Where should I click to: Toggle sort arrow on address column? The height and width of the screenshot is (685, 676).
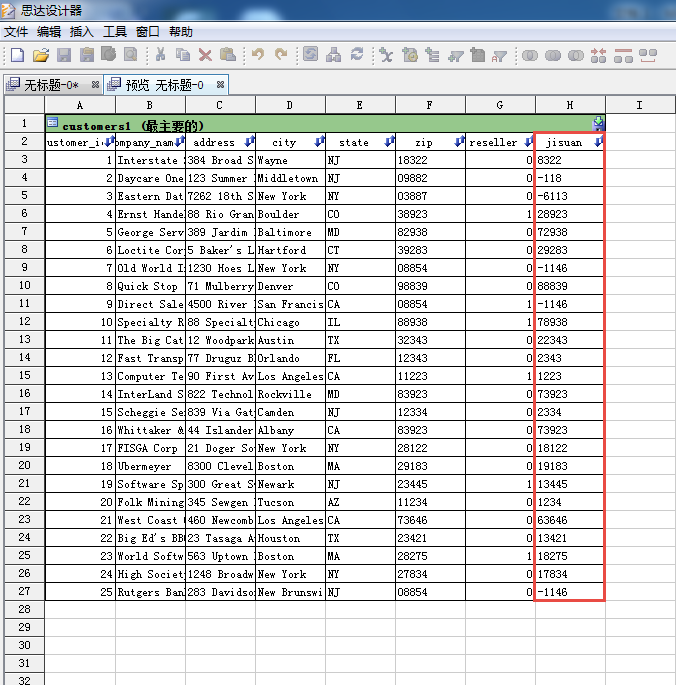point(249,141)
